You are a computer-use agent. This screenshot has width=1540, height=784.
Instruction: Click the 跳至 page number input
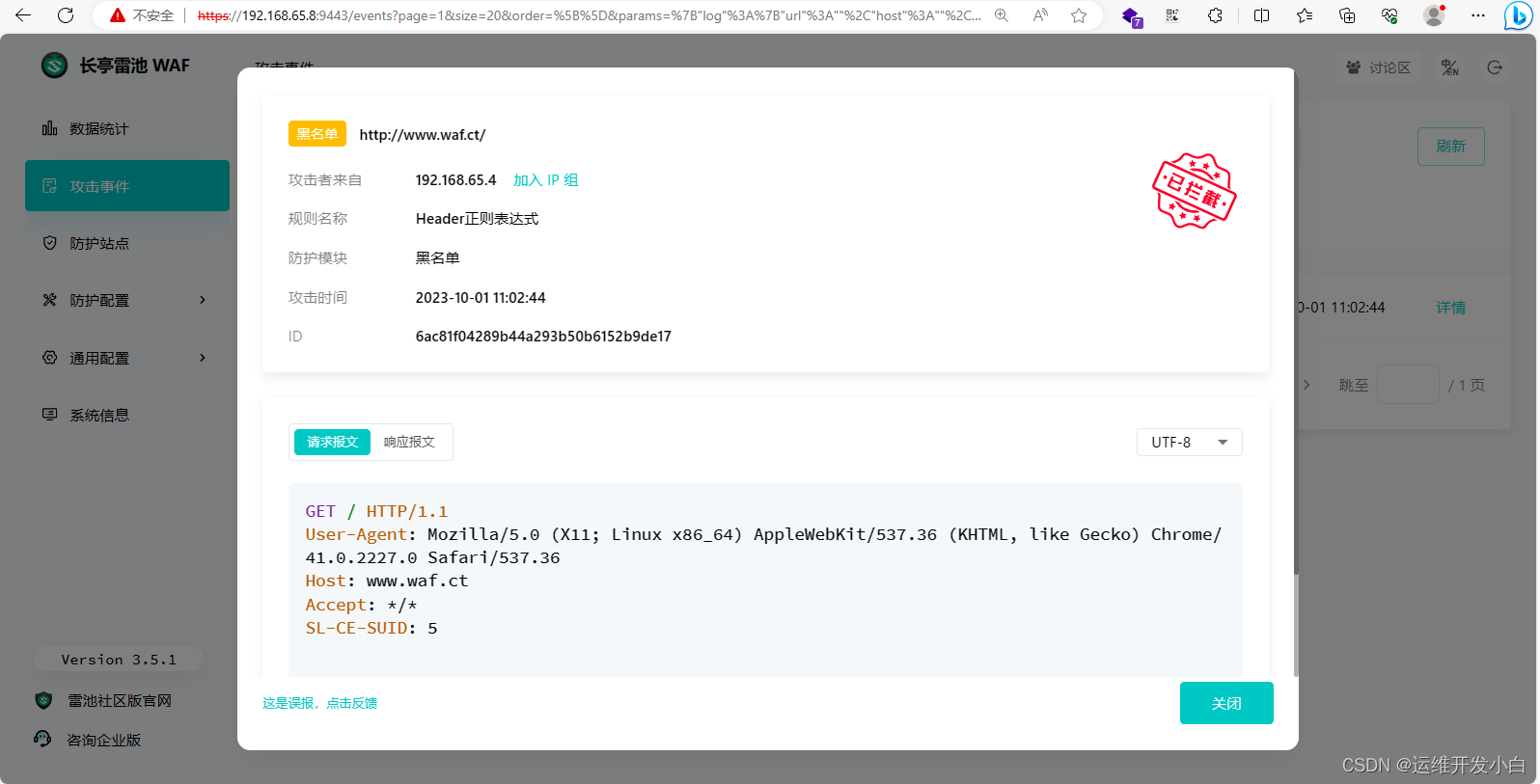point(1408,385)
